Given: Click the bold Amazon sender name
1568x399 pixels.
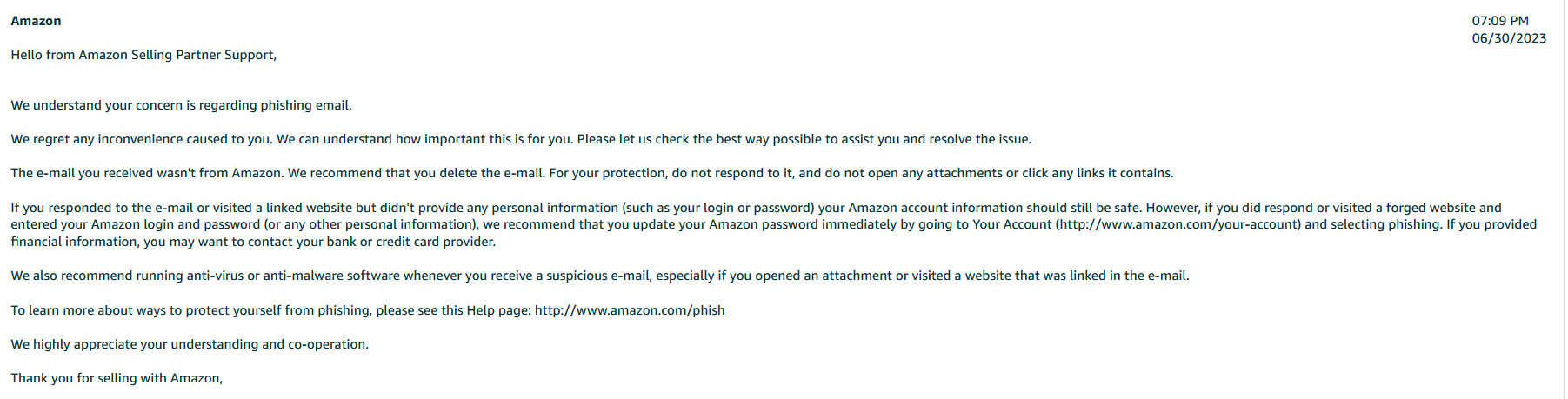Looking at the screenshot, I should coord(36,21).
